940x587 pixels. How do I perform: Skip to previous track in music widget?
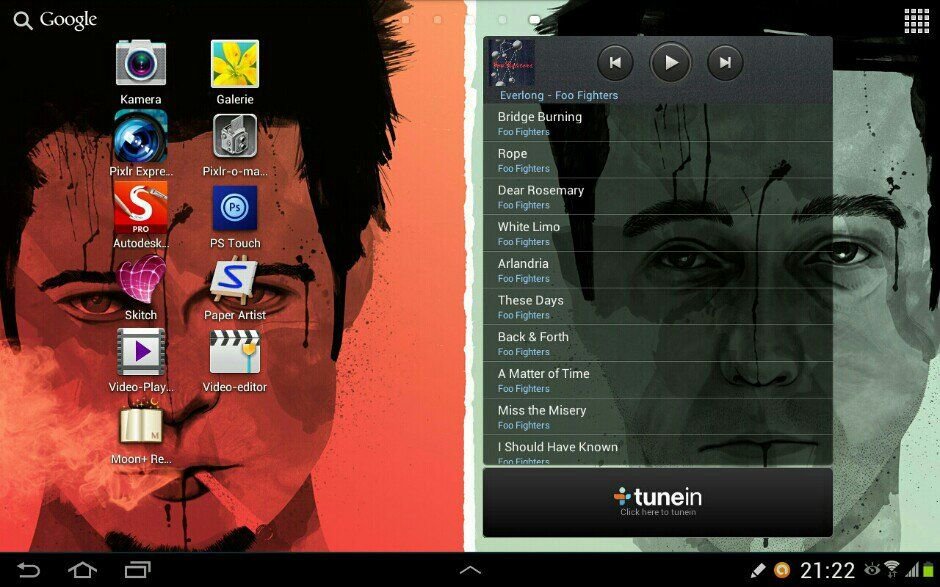615,62
